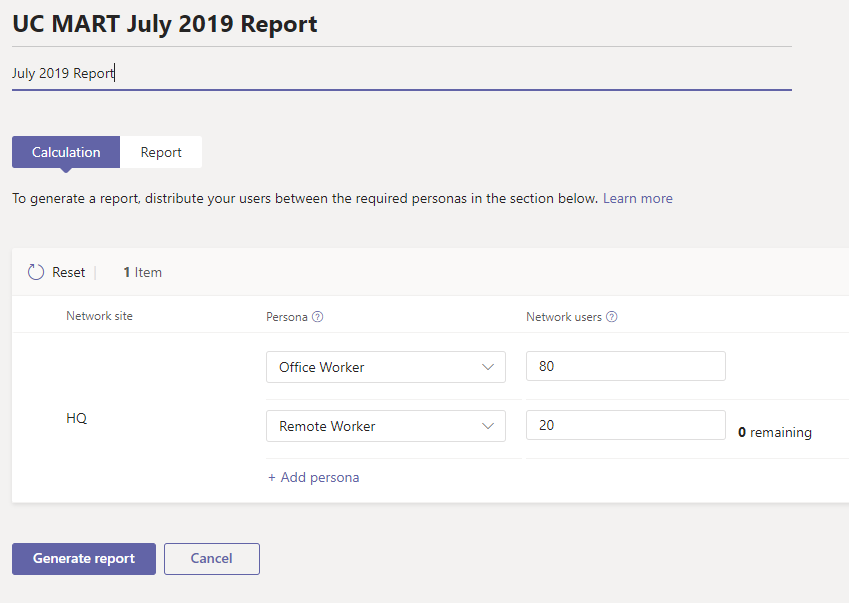Click the info icon beside Persona
Viewport: 849px width, 603px height.
[x=317, y=317]
